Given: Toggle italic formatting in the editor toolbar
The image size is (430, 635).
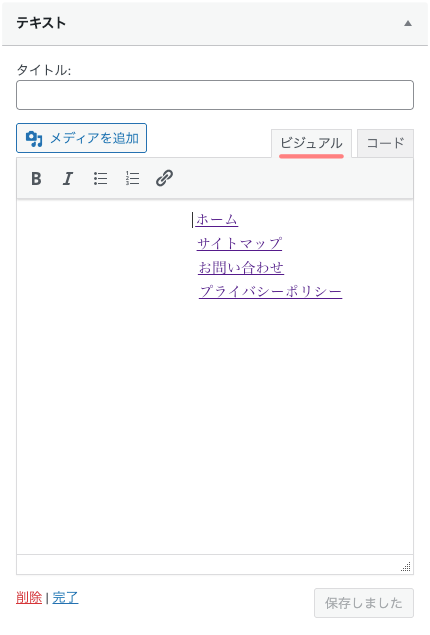Looking at the screenshot, I should tap(68, 179).
